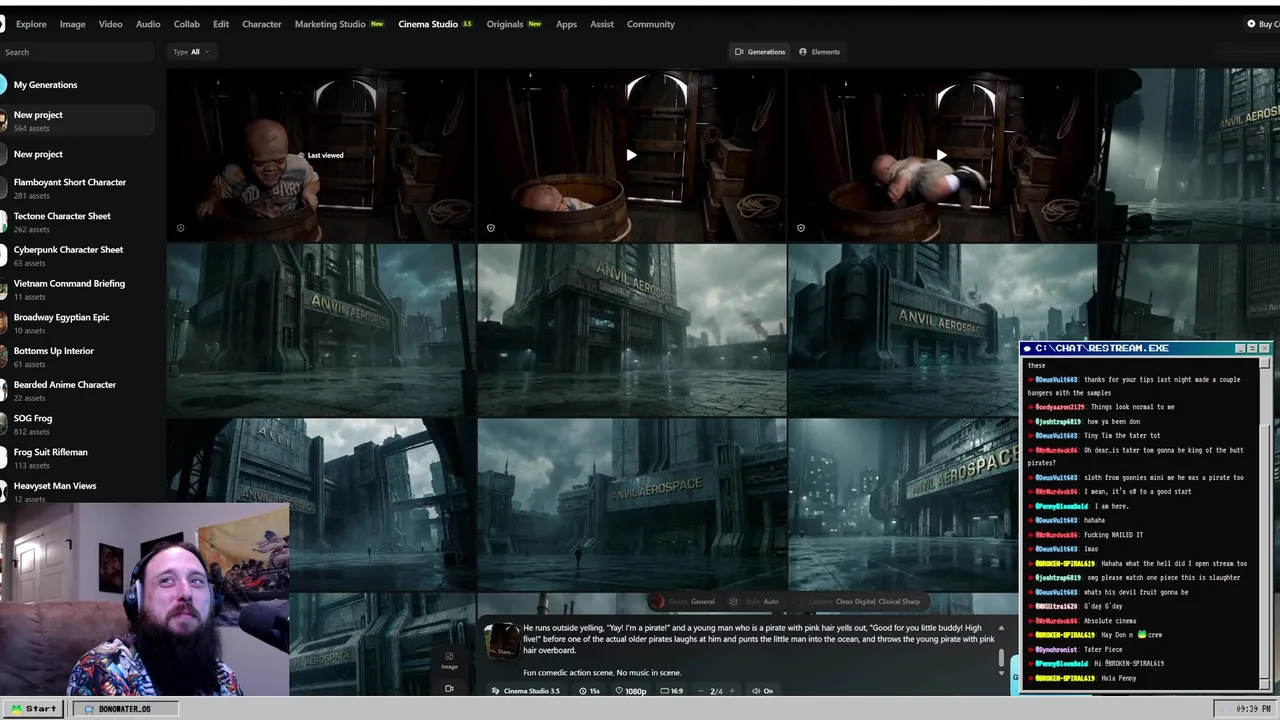Open the Flamboyant Short Character project
This screenshot has height=720, width=1280.
[x=77, y=188]
